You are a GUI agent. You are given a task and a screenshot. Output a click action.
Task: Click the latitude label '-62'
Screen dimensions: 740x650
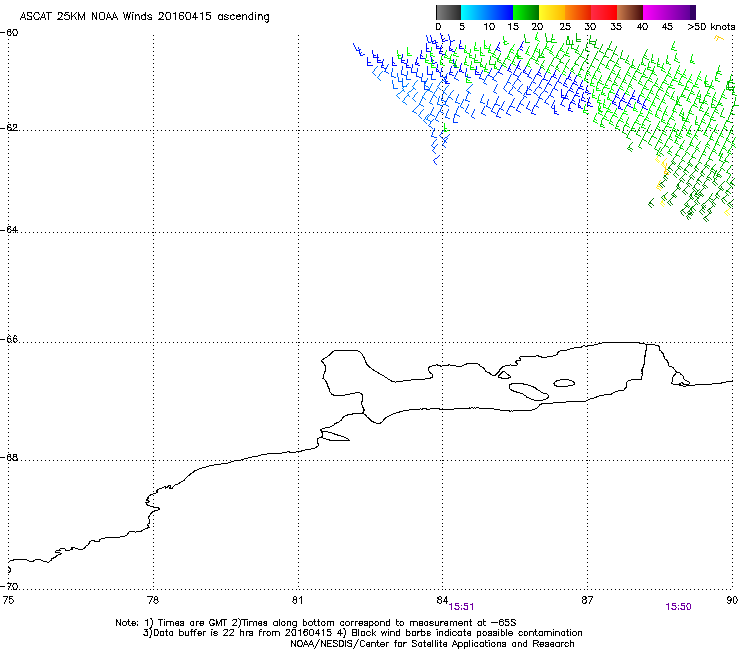[9, 127]
